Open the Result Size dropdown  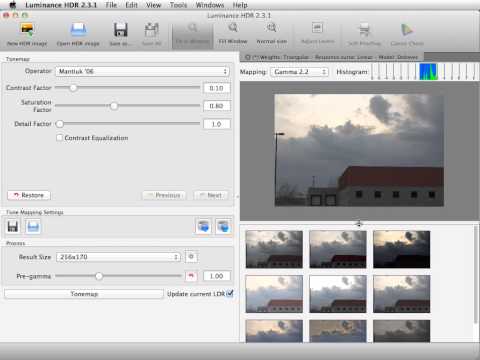[118, 257]
